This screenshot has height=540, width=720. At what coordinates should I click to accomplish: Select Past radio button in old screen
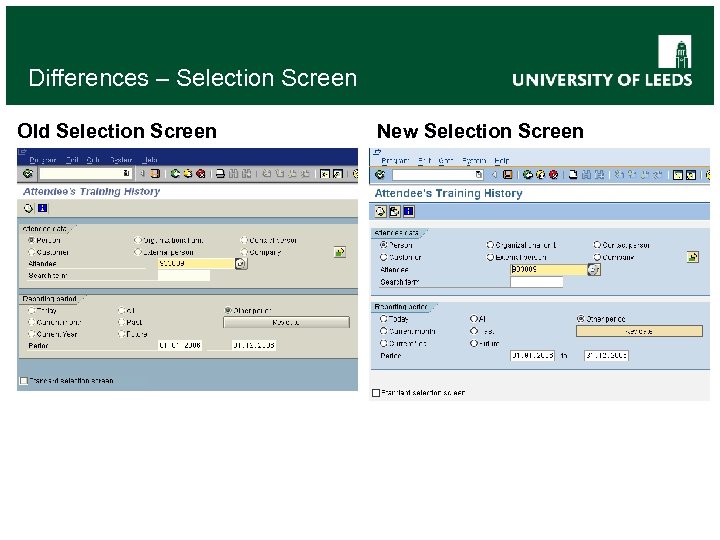click(x=122, y=322)
